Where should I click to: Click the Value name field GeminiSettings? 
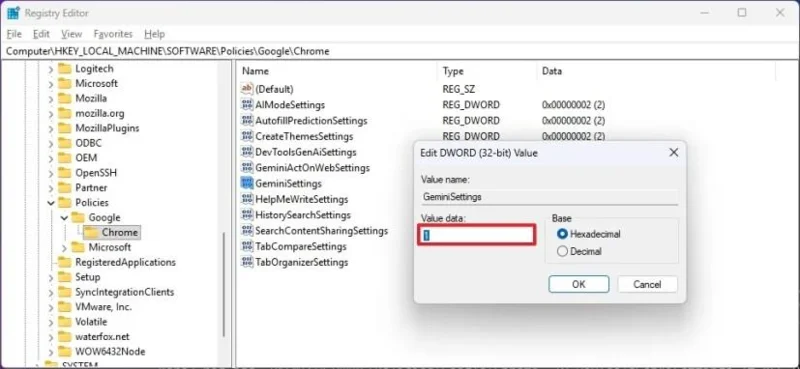(x=549, y=196)
